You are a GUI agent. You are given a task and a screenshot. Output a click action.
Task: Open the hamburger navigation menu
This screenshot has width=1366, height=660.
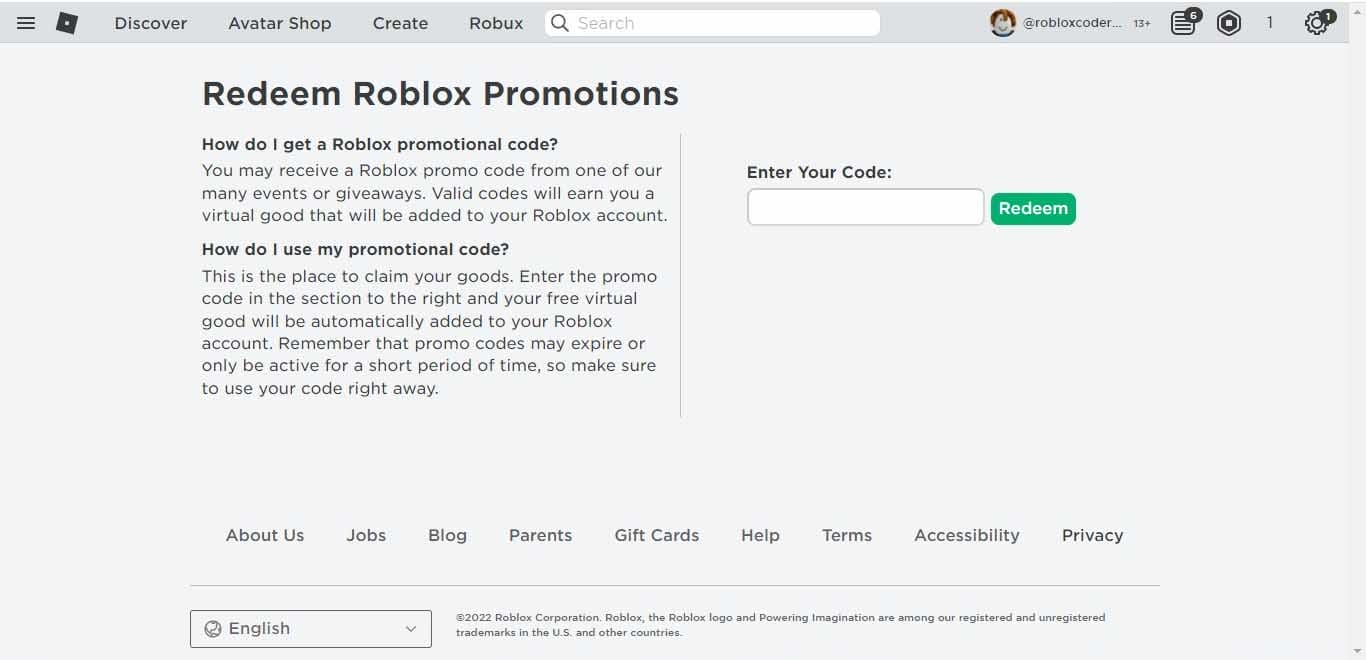[x=25, y=22]
